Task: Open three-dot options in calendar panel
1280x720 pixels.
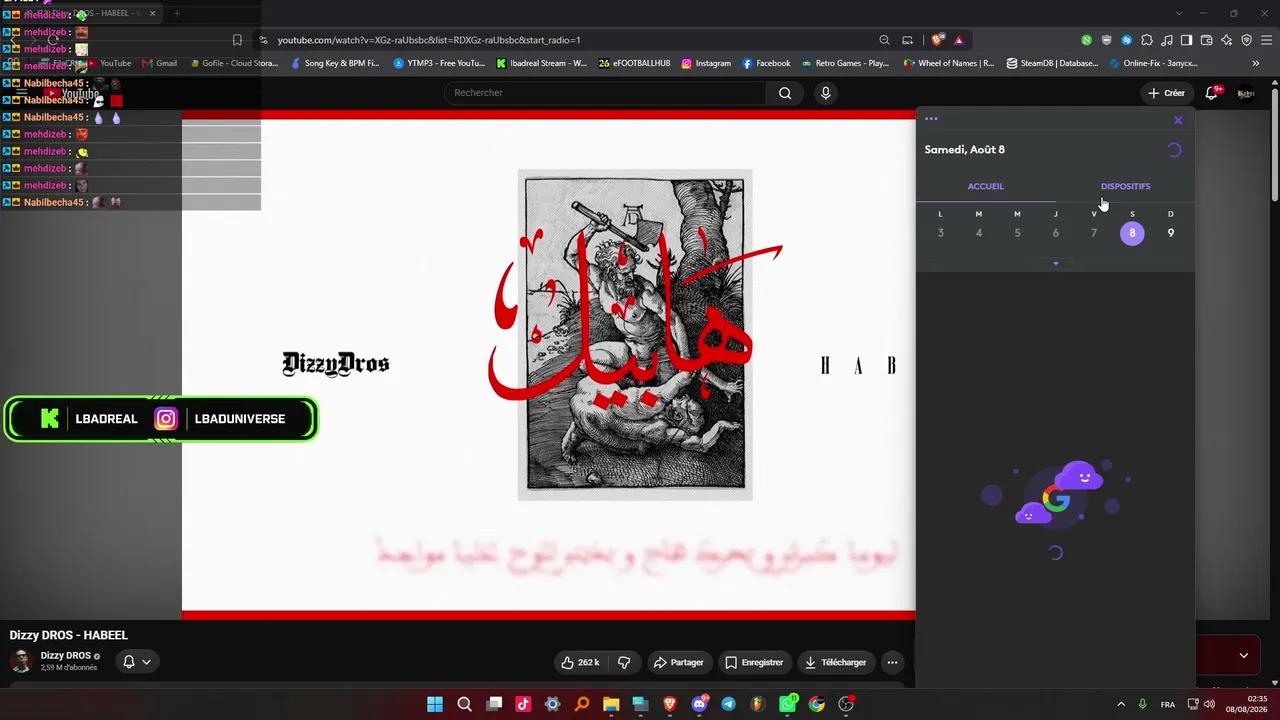Action: click(931, 119)
